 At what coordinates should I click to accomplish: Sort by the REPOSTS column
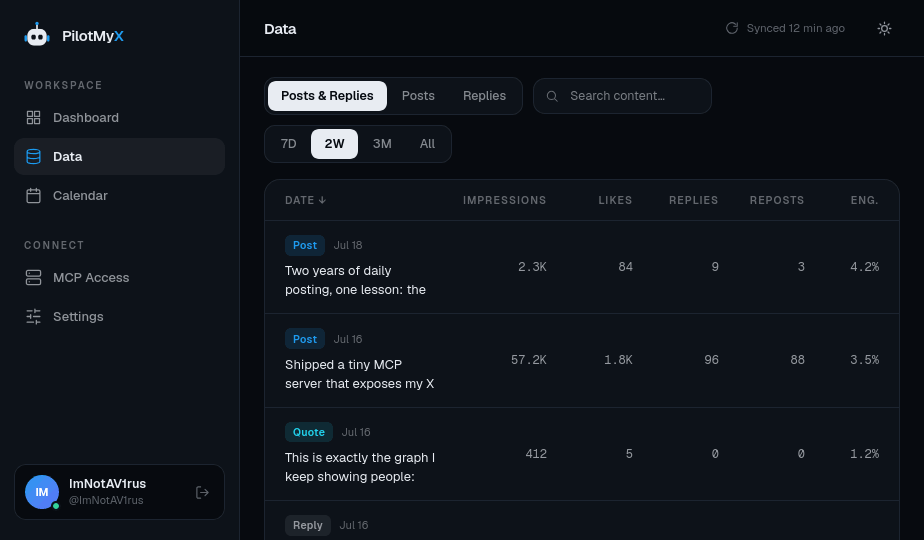point(777,200)
